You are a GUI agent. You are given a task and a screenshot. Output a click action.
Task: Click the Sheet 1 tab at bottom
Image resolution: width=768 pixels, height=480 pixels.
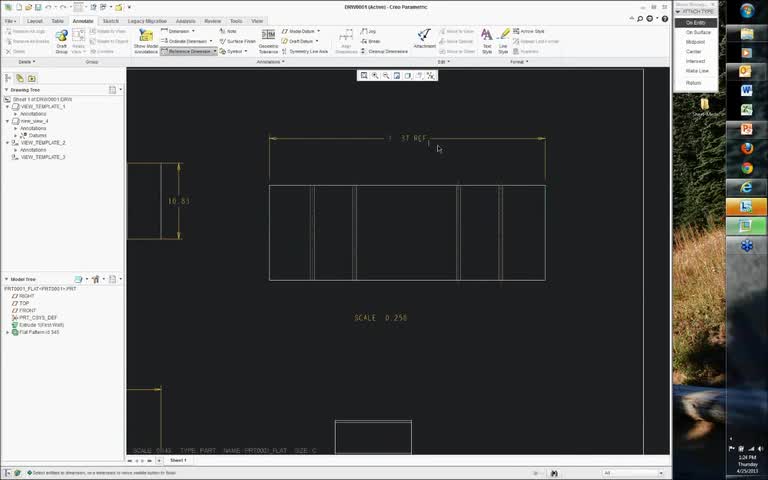(178, 460)
